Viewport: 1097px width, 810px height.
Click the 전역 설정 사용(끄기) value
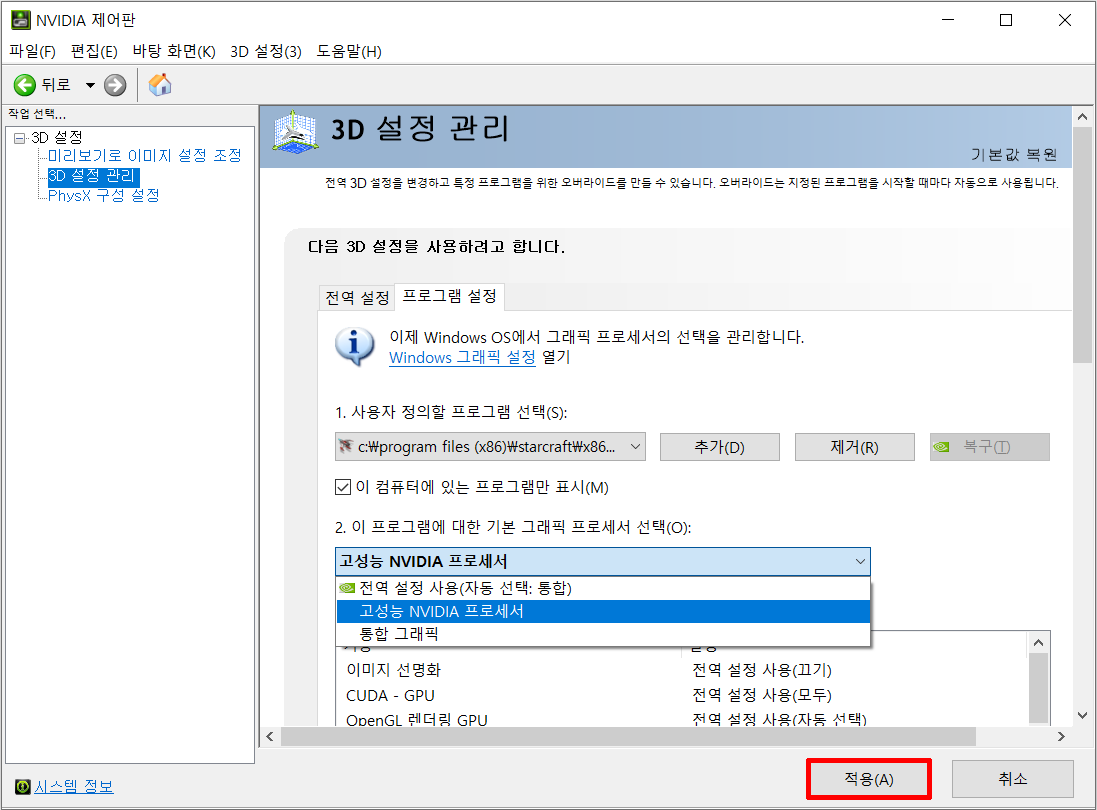point(762,670)
